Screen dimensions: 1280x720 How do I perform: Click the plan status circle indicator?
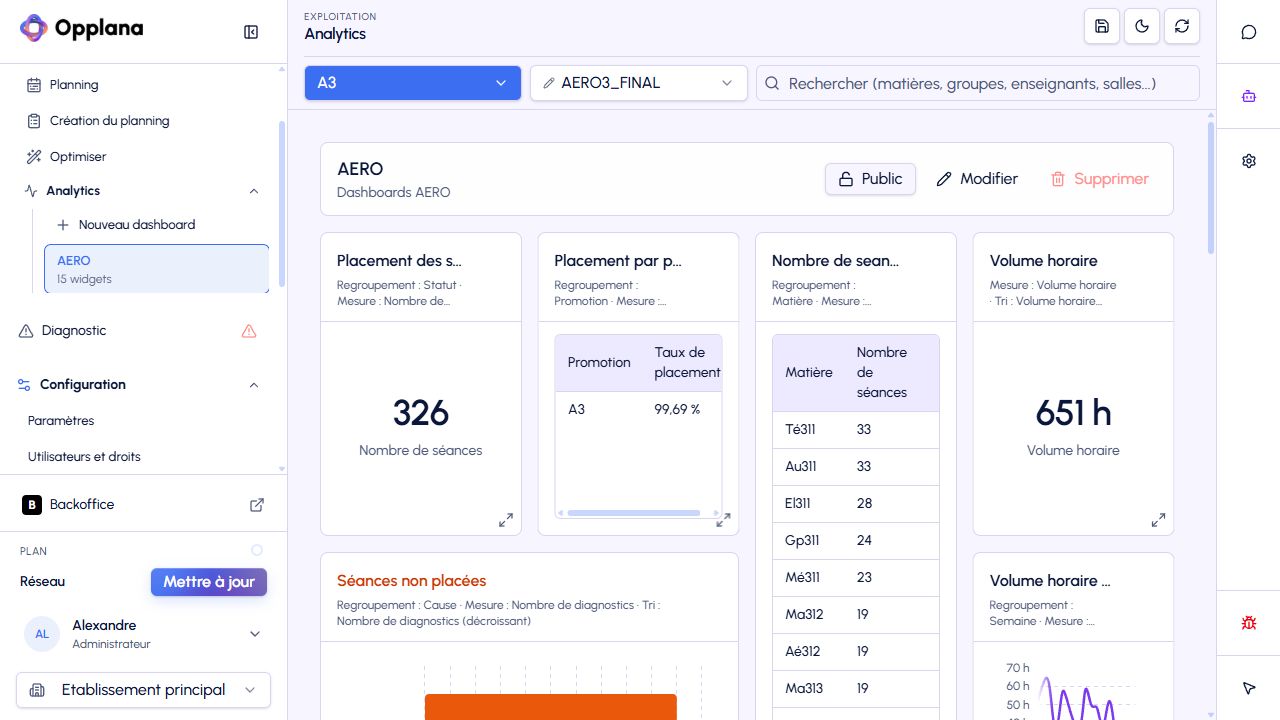click(257, 550)
